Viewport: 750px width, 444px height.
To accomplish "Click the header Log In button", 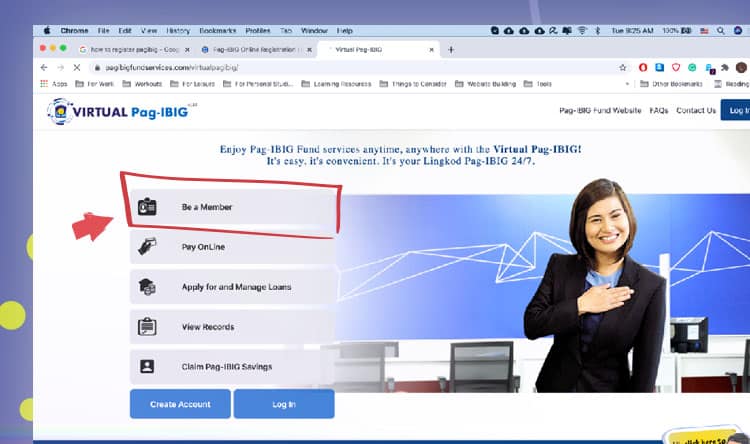I will (736, 111).
